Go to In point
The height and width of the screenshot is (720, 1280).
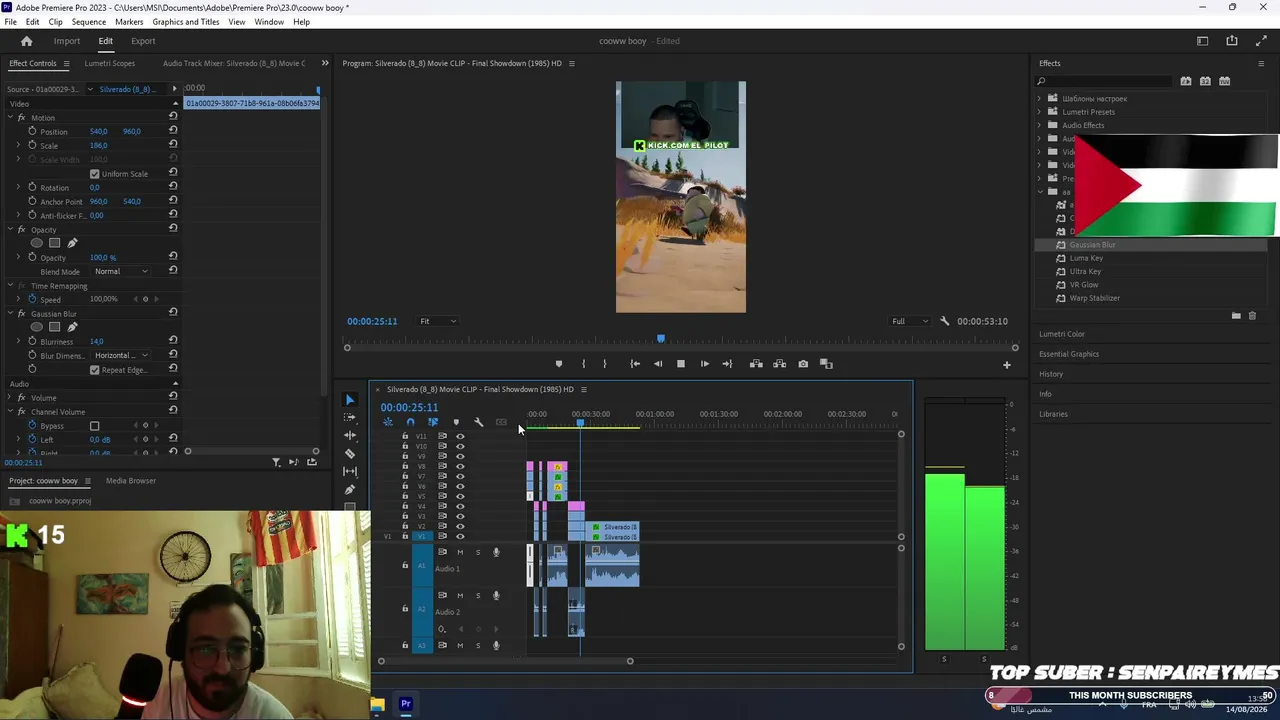point(635,364)
